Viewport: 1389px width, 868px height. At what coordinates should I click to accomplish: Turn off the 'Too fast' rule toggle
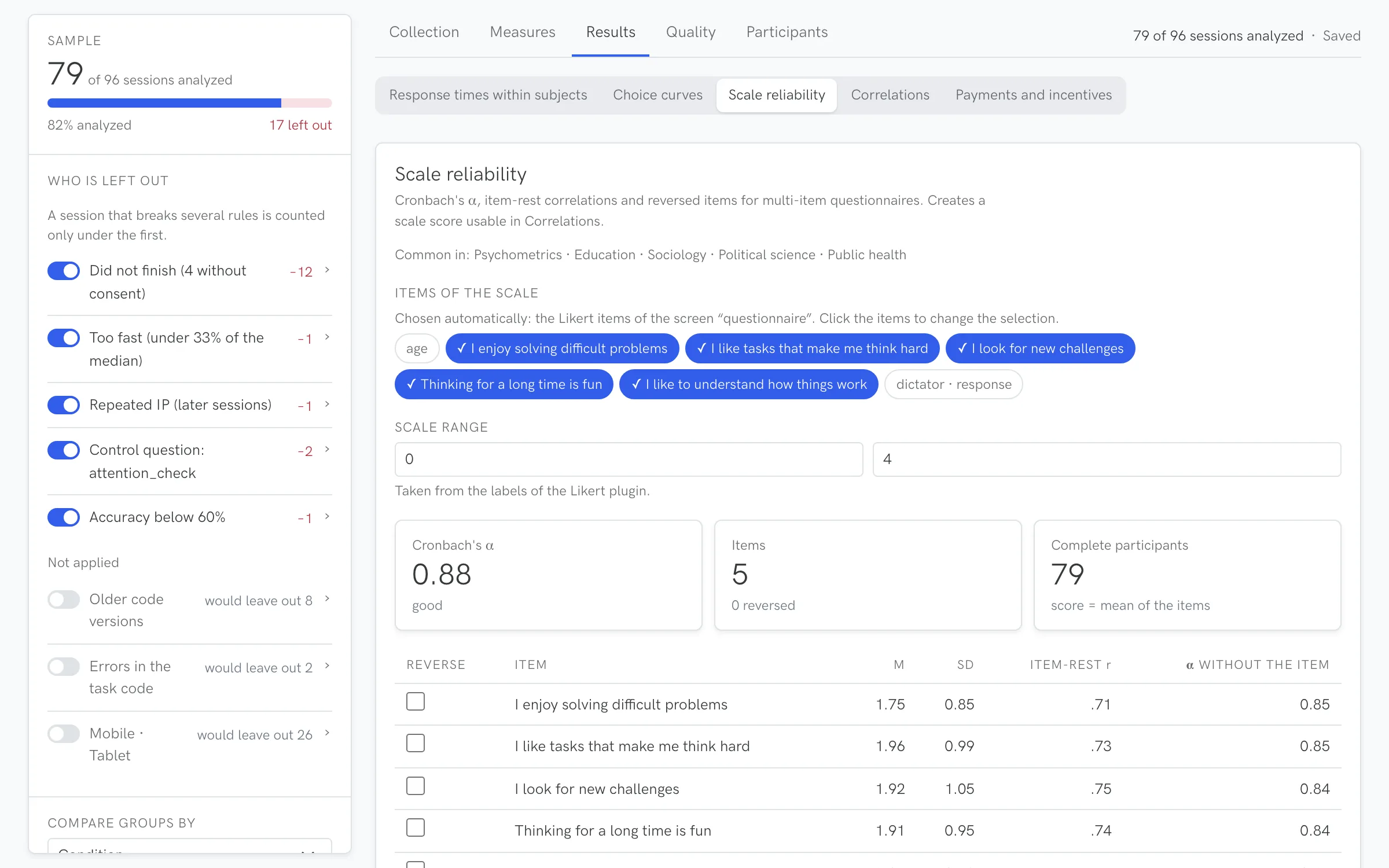tap(64, 338)
